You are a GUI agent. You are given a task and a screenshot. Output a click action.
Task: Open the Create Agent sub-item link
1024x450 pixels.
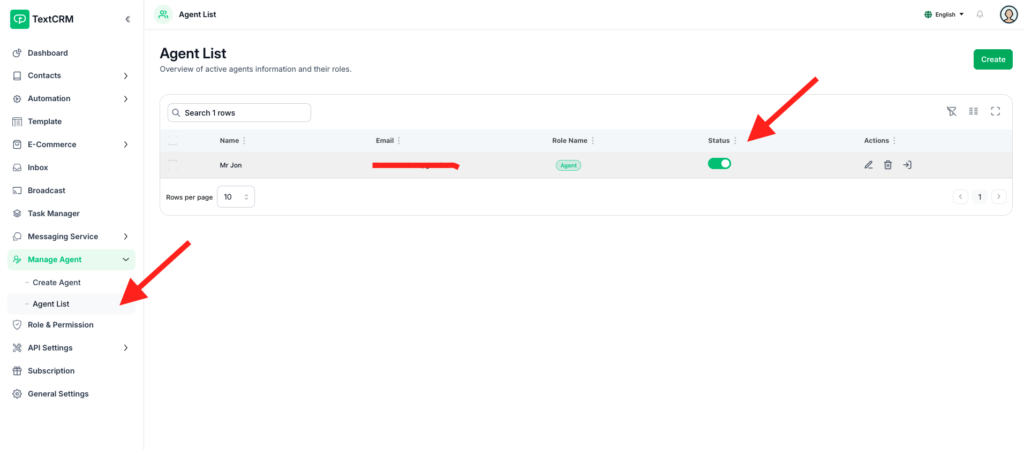tap(56, 283)
